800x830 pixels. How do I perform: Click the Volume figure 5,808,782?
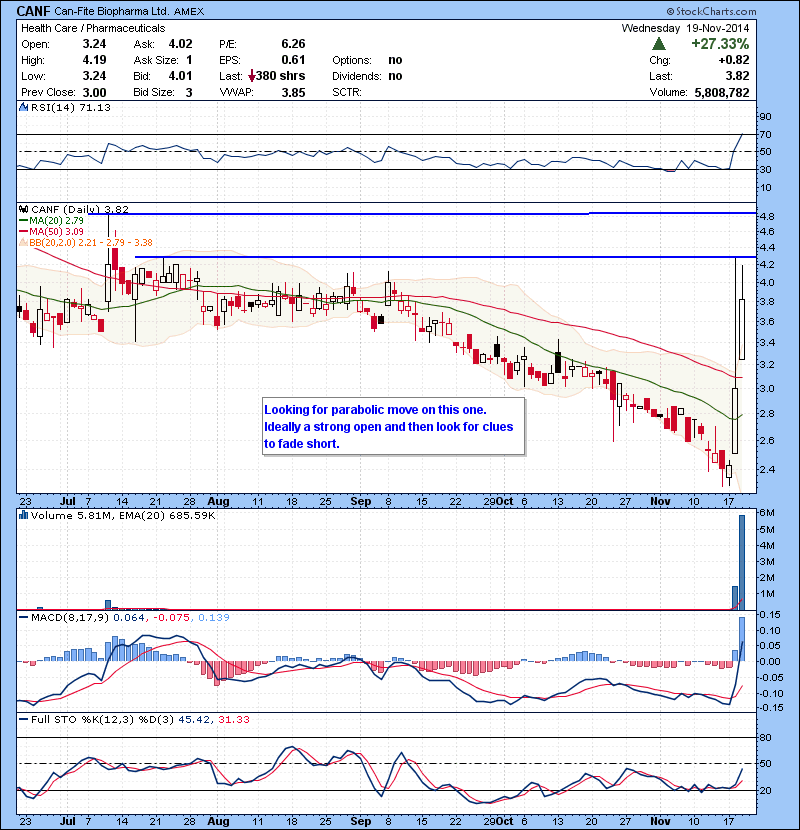coord(722,92)
